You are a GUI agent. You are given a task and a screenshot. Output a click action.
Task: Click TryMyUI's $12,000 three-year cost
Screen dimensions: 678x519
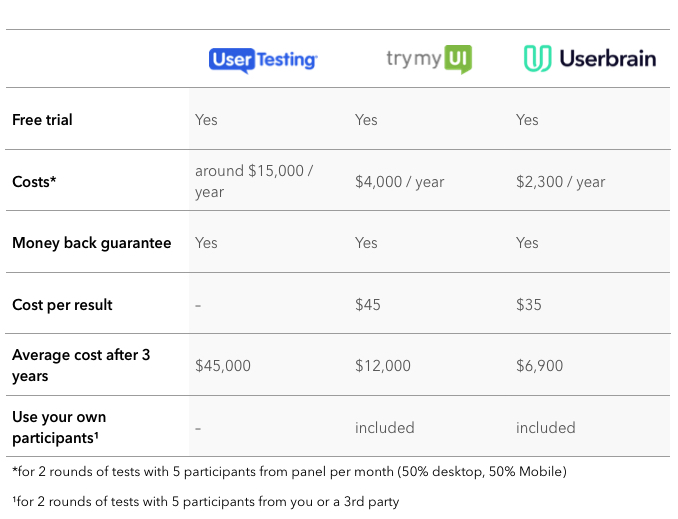pos(383,366)
